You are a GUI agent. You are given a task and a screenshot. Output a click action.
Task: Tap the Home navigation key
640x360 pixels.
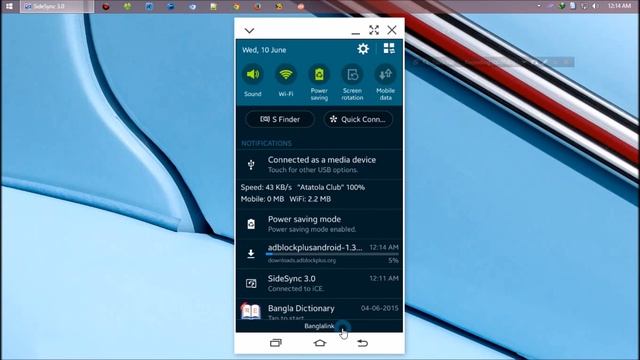pyautogui.click(x=320, y=343)
